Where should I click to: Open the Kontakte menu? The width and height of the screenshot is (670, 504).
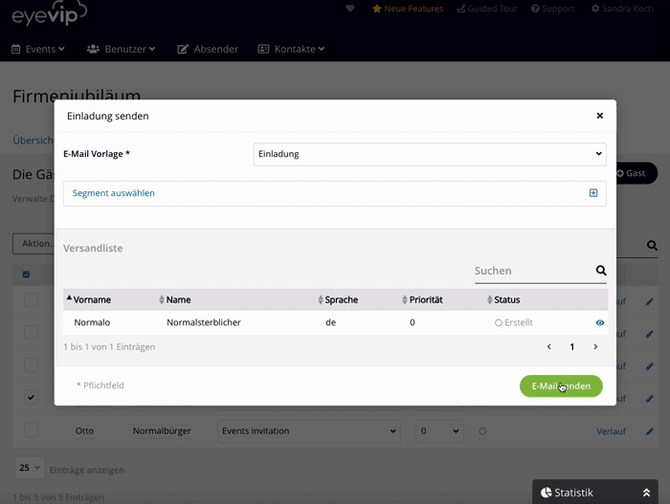291,48
